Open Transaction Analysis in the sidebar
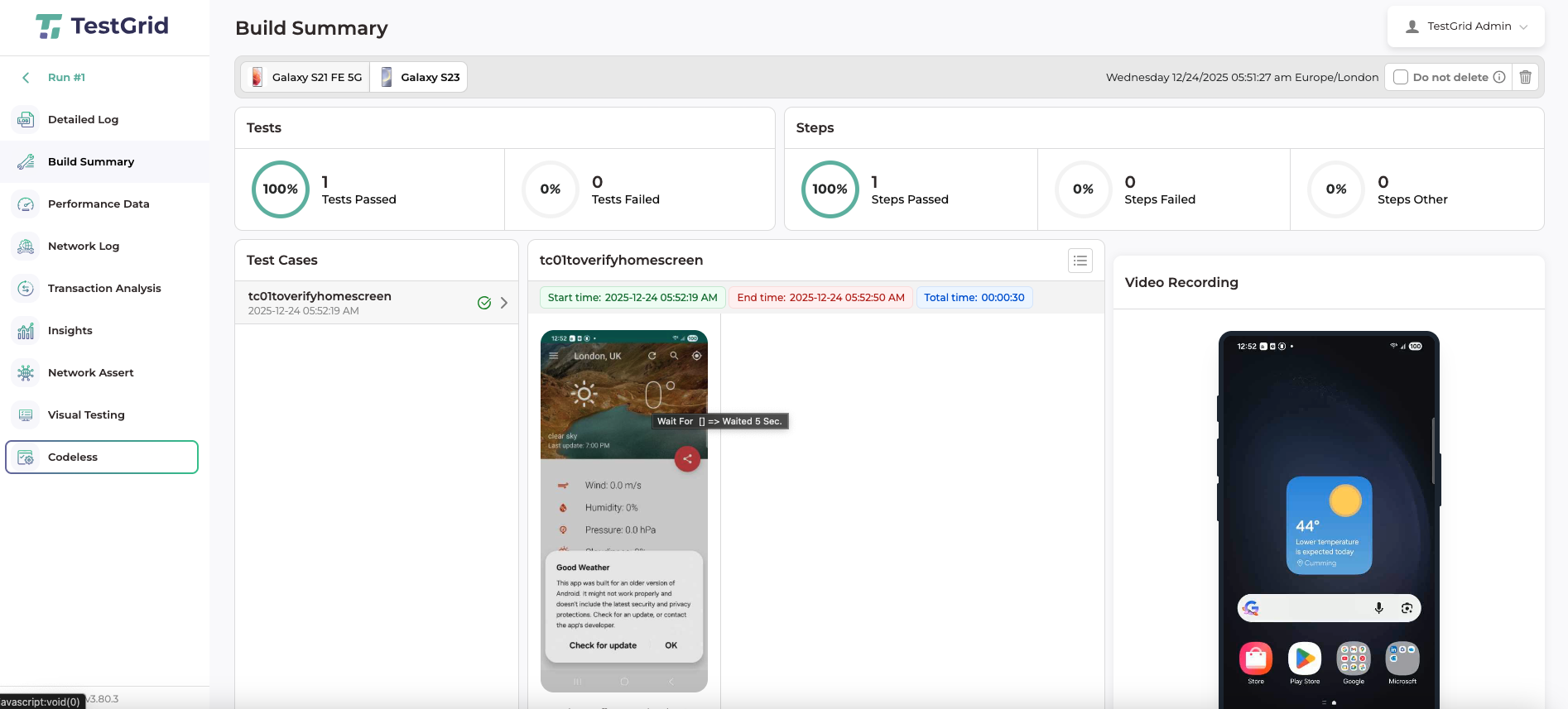This screenshot has width=1568, height=709. click(x=104, y=289)
